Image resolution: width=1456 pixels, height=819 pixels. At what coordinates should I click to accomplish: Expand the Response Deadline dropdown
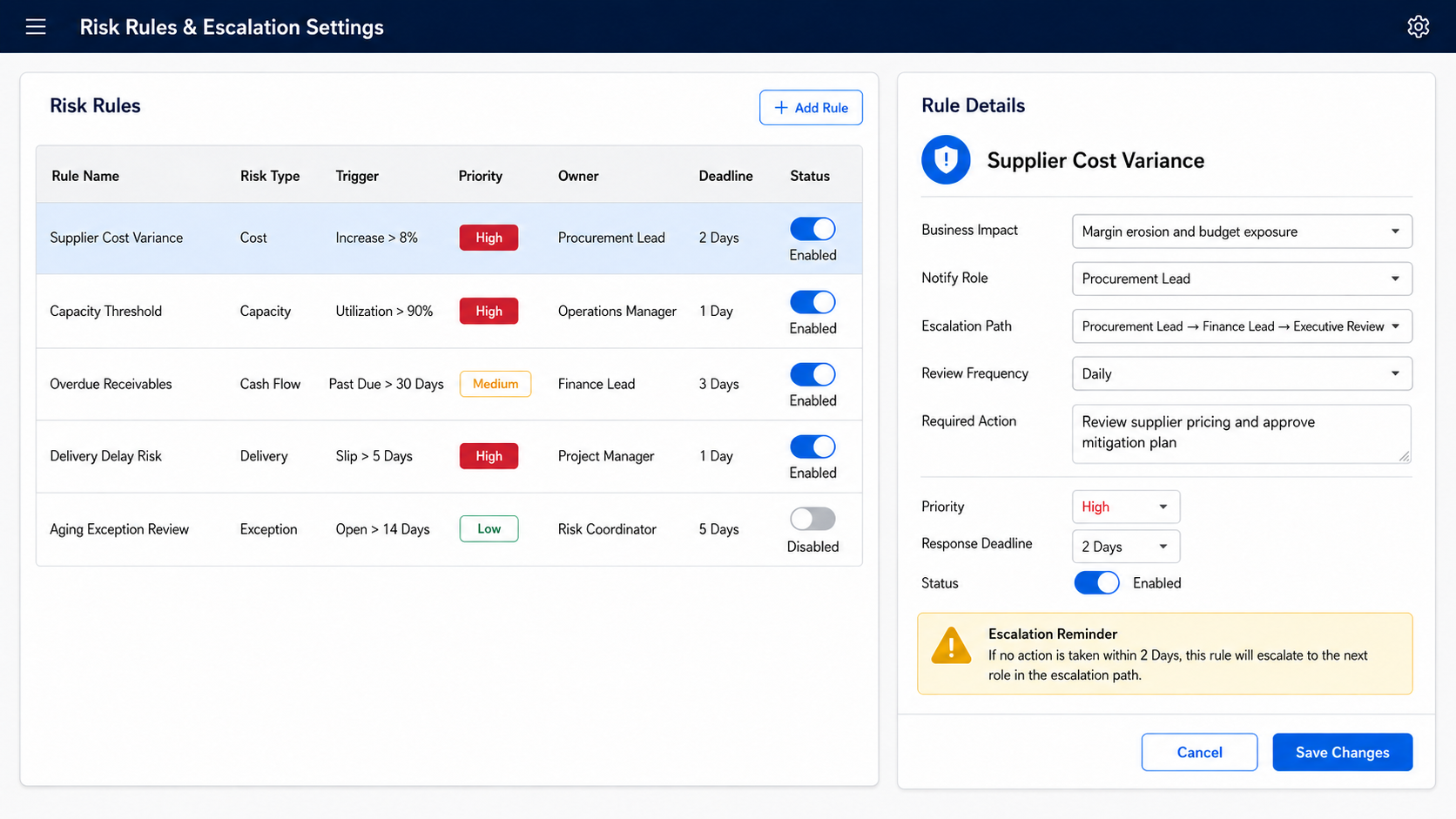tap(1126, 547)
